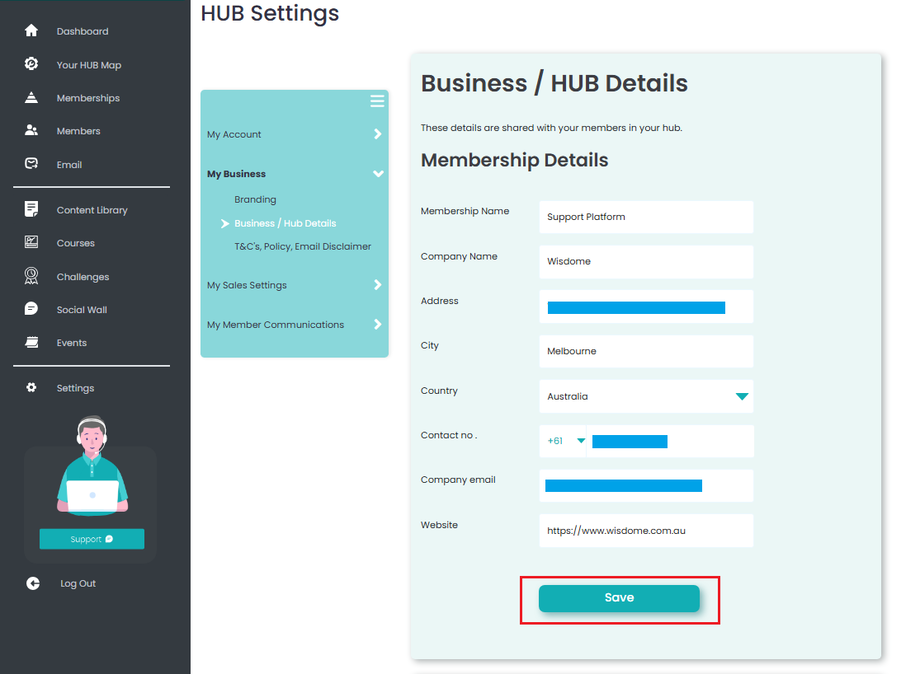Screen dimensions: 920x674
Task: Open the Country dropdown
Action: (741, 397)
